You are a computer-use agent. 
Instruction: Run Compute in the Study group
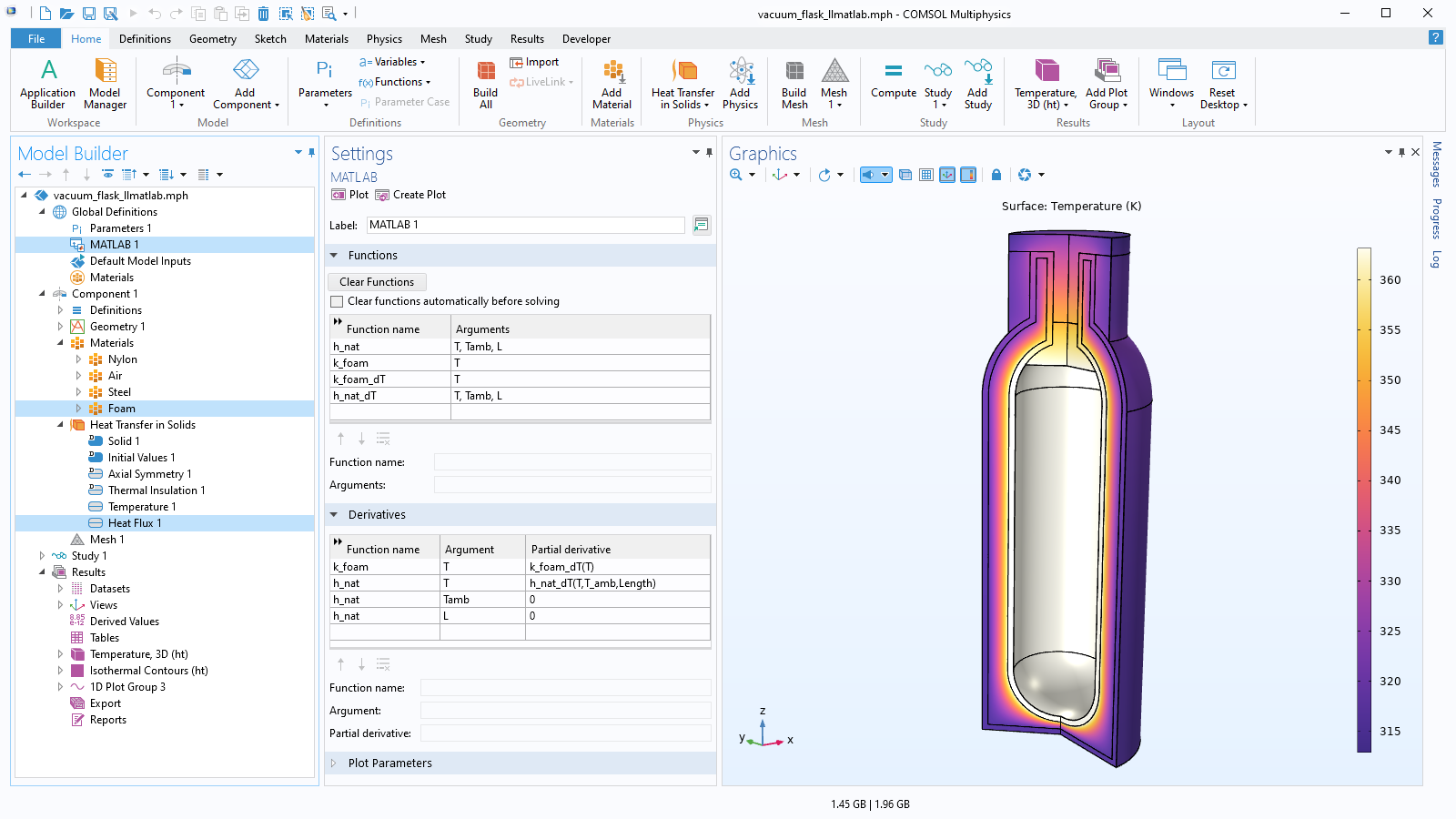pos(894,79)
